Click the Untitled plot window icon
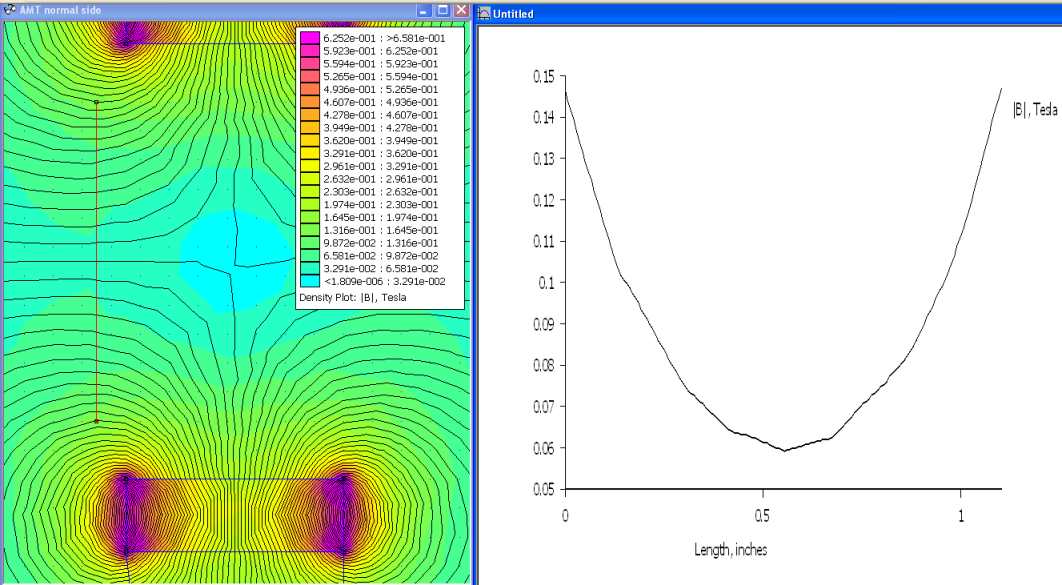 [484, 14]
